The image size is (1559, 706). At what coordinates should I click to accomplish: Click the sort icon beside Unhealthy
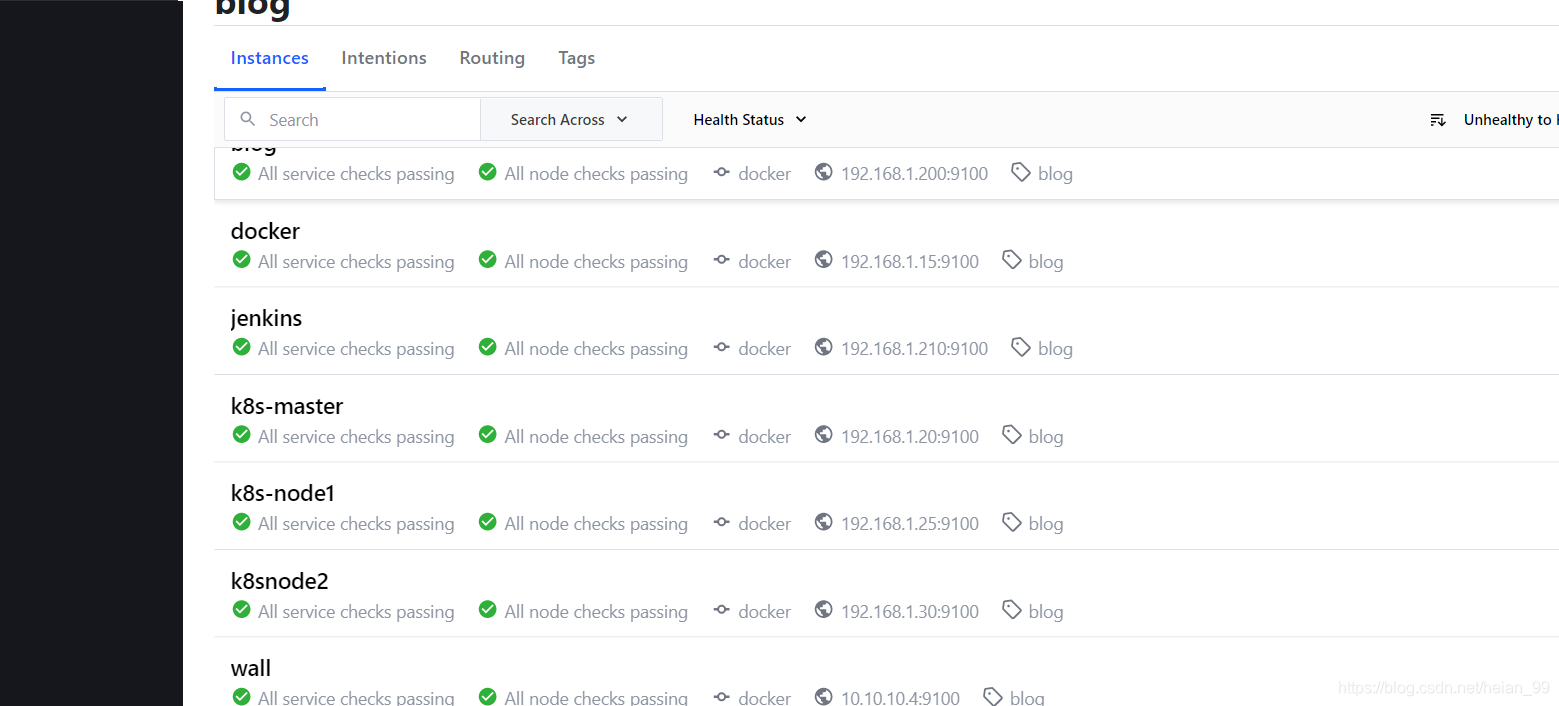[x=1438, y=120]
